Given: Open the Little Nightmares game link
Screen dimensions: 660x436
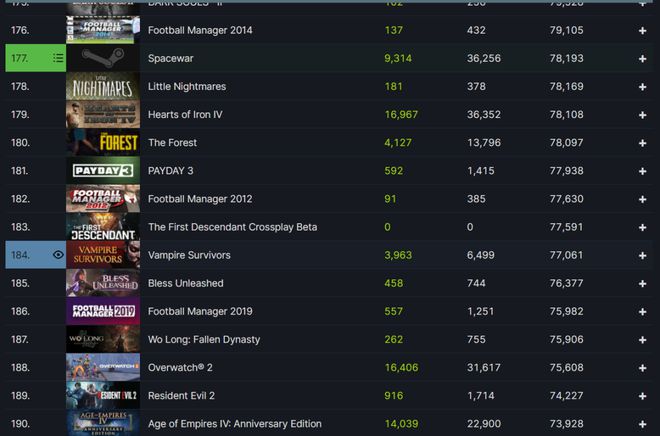Looking at the screenshot, I should click(187, 87).
